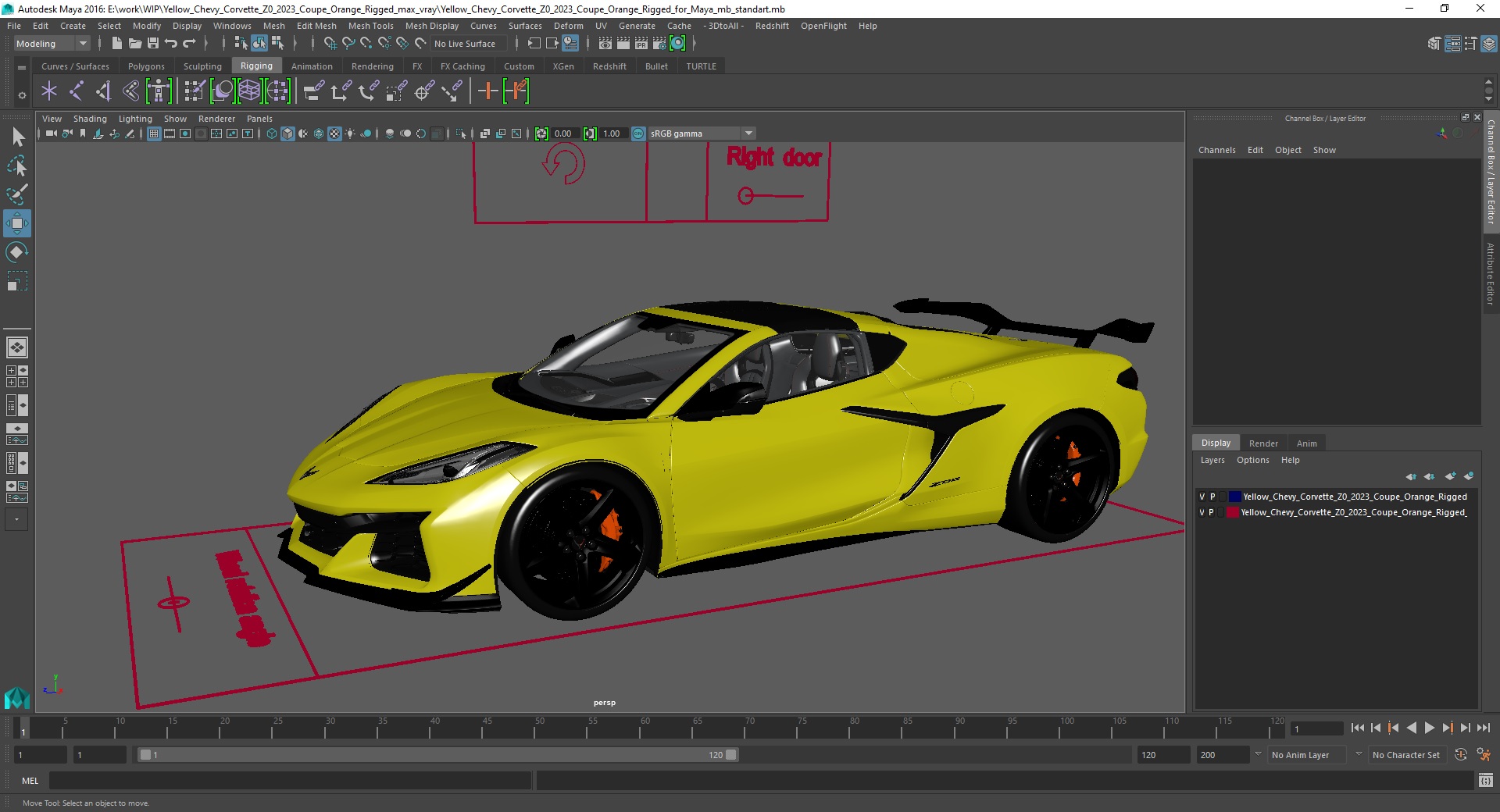Switch to the Polygons shelf tab
Viewport: 1500px width, 812px height.
(x=146, y=66)
